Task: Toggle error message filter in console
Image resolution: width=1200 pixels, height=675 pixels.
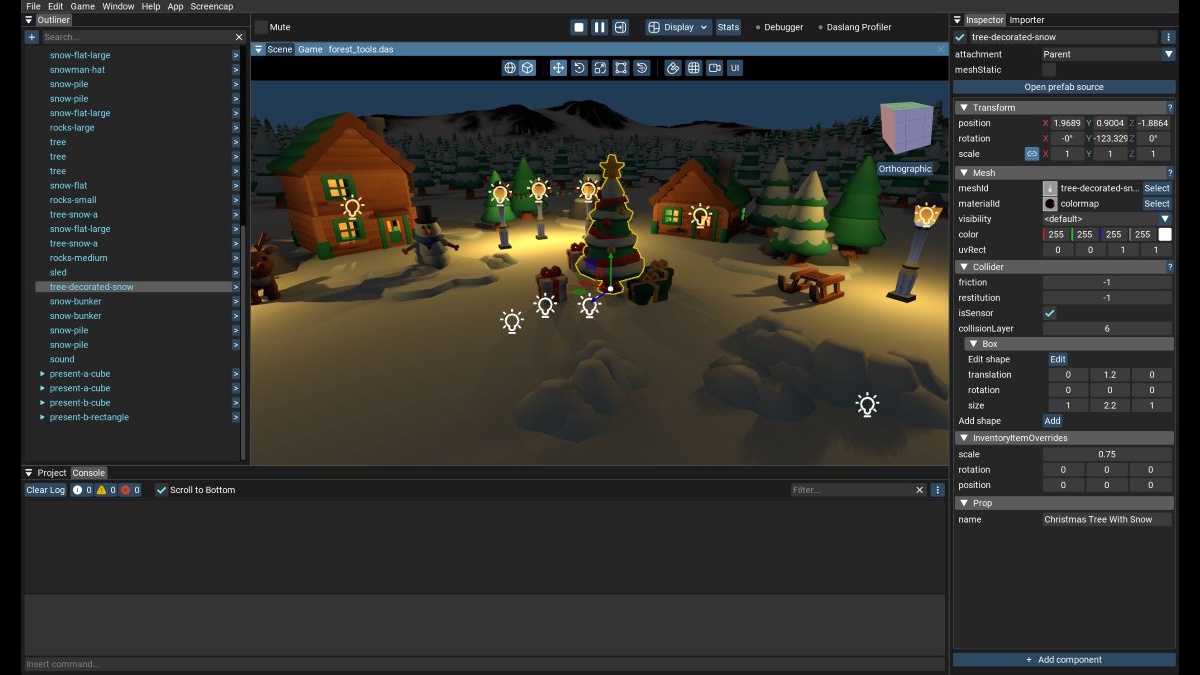Action: [130, 490]
